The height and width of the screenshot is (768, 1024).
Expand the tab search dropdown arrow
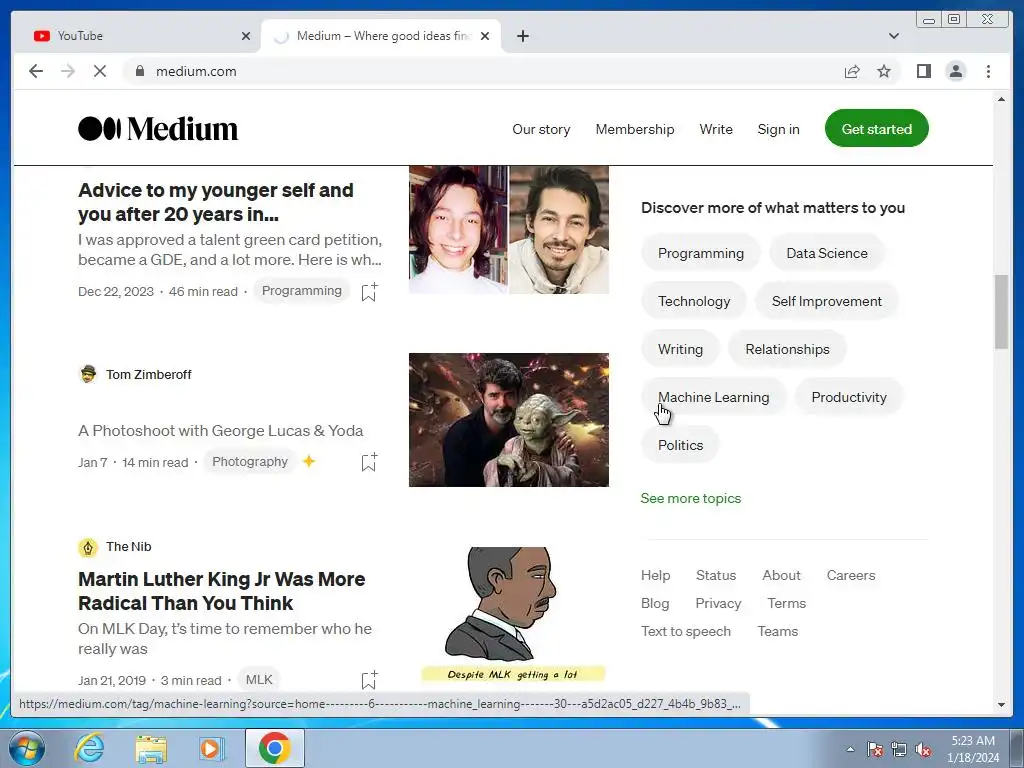coord(893,36)
